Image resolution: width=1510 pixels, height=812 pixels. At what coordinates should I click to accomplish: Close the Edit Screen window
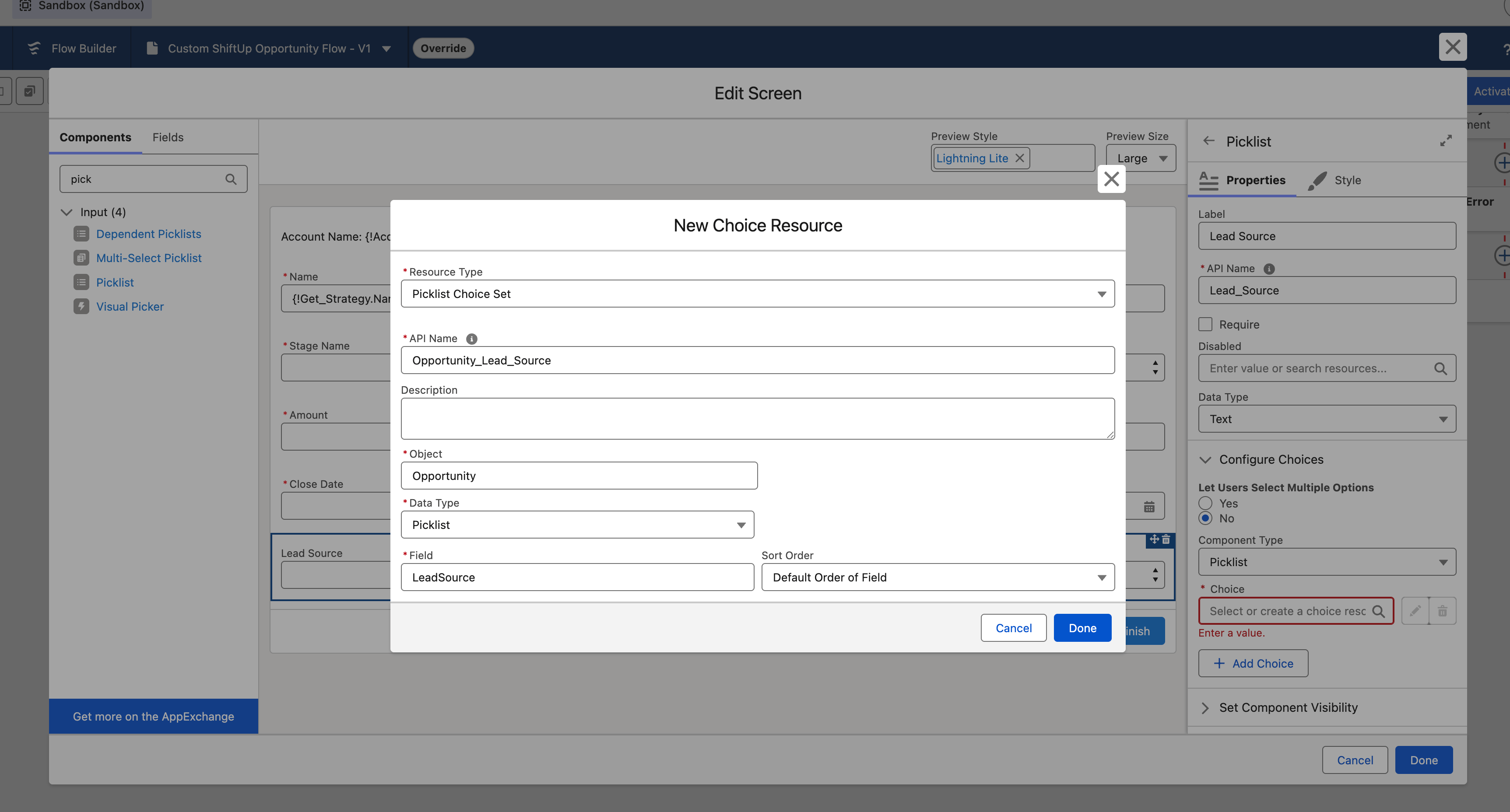click(x=1453, y=47)
